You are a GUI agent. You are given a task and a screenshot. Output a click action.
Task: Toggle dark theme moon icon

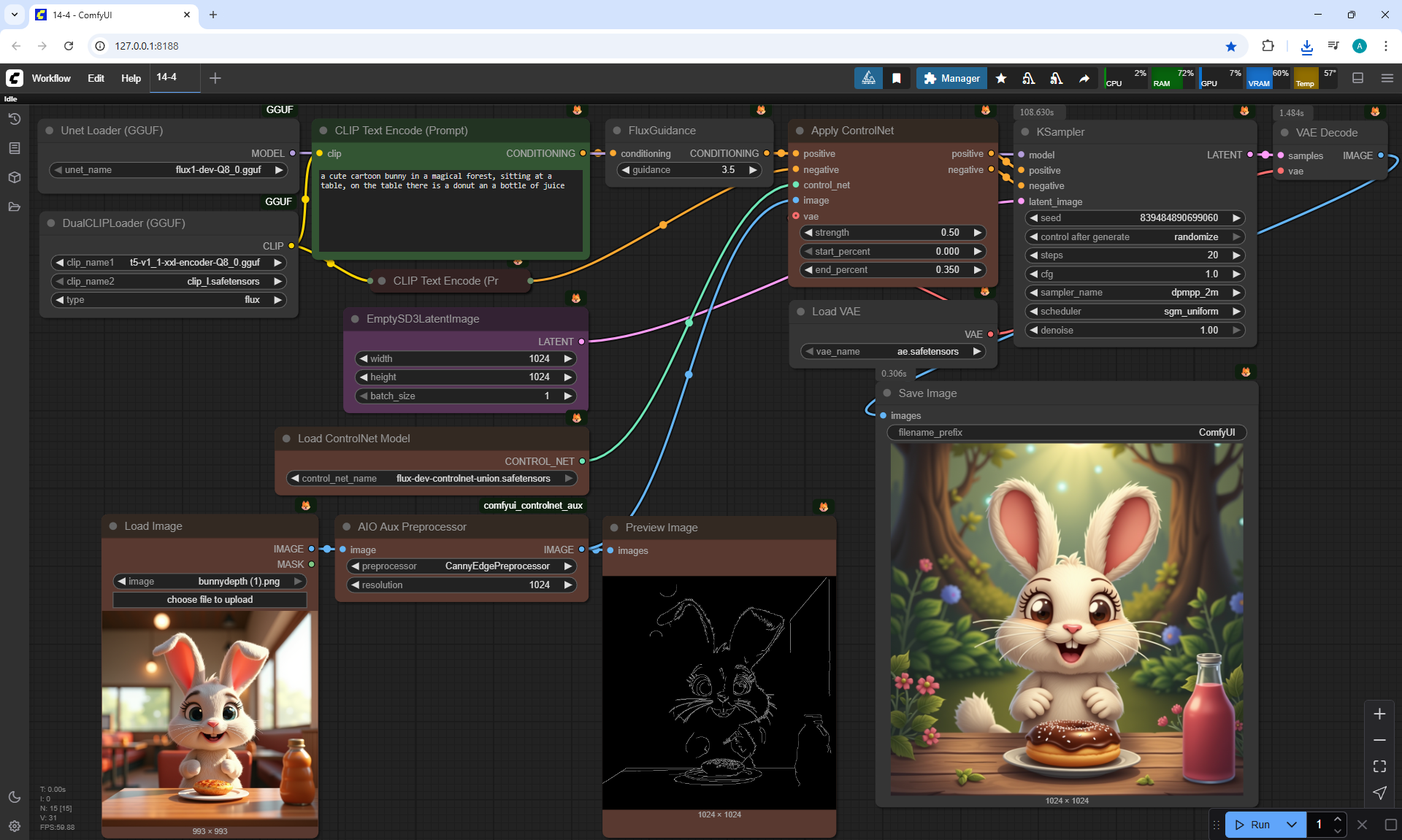pyautogui.click(x=14, y=797)
